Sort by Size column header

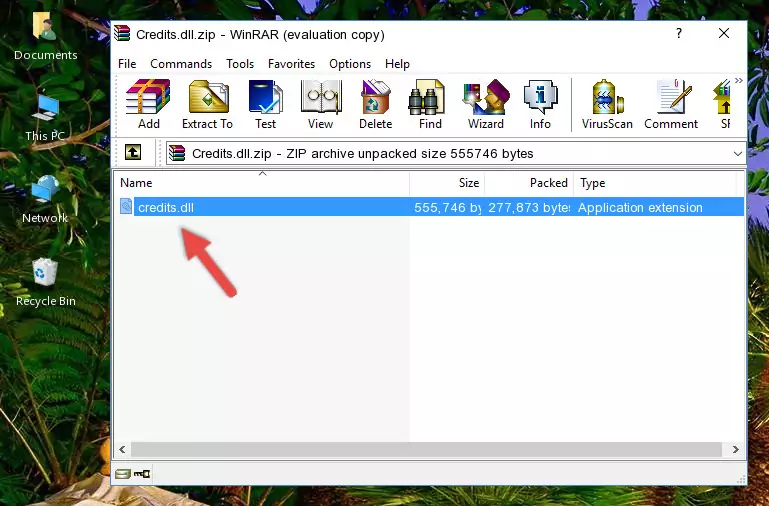pos(447,183)
